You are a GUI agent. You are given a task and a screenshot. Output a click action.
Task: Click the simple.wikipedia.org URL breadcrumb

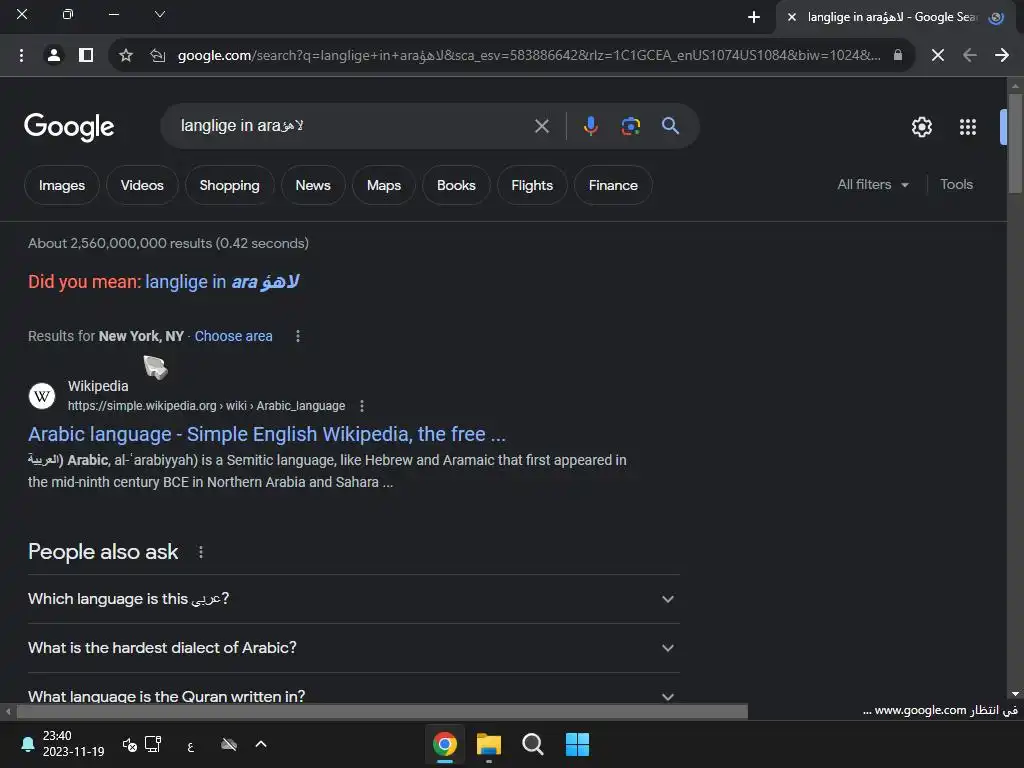(x=206, y=406)
